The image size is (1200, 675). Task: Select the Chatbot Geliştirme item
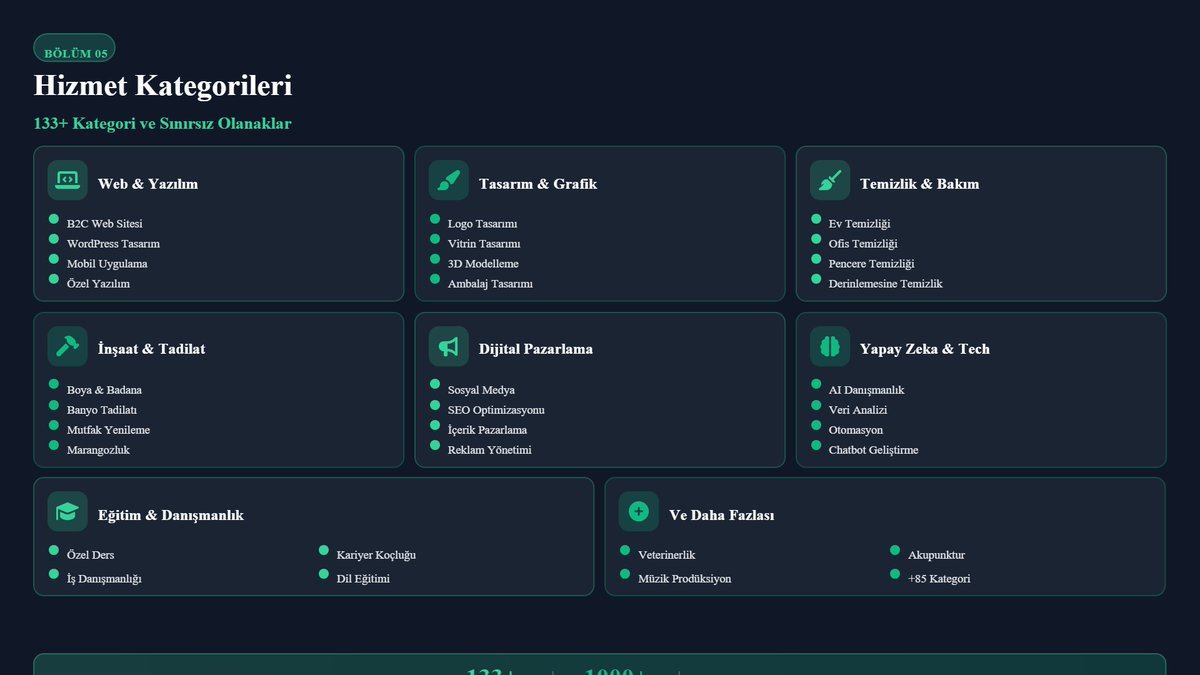coord(873,450)
